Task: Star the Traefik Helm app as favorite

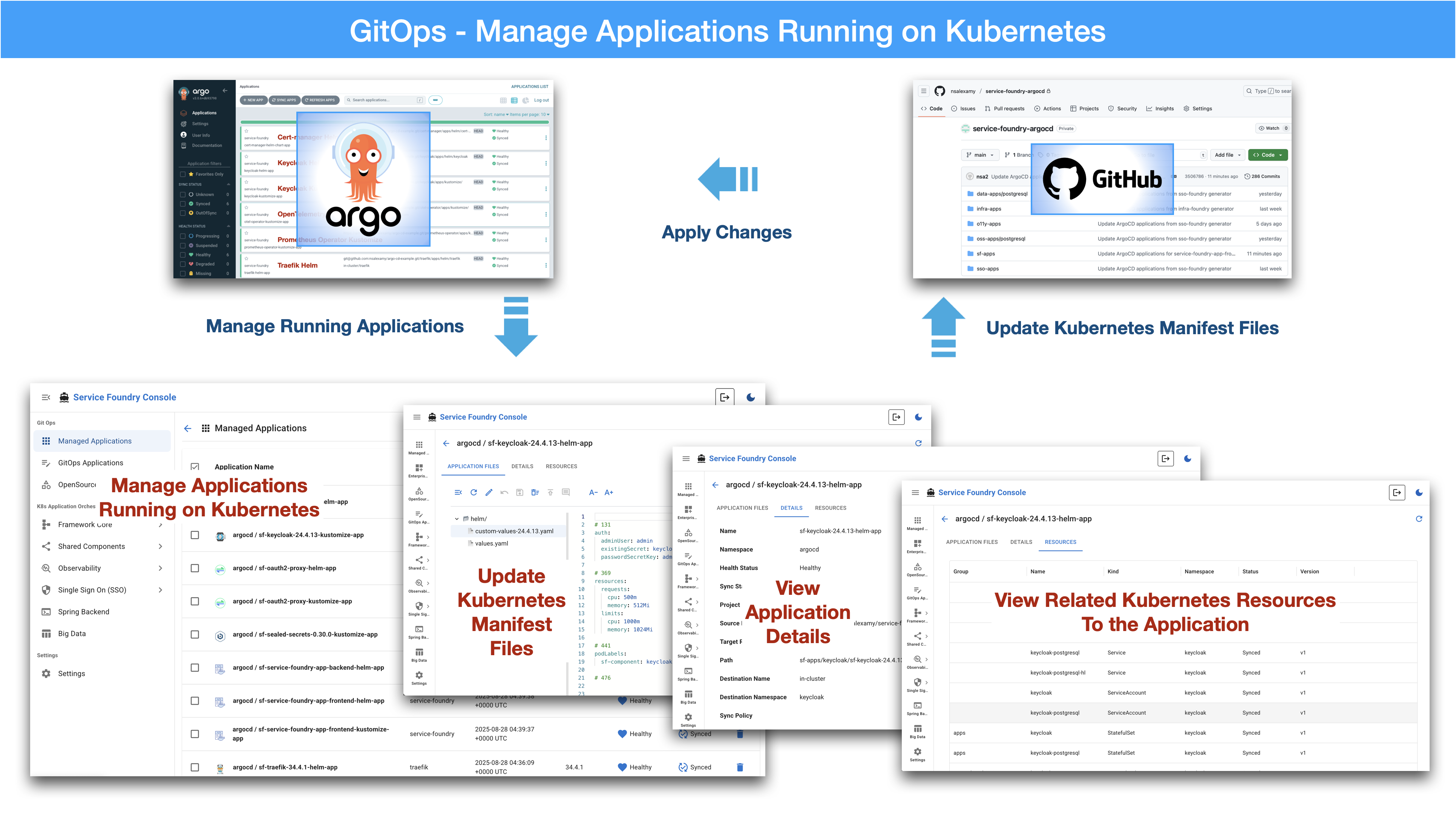Action: tap(247, 258)
